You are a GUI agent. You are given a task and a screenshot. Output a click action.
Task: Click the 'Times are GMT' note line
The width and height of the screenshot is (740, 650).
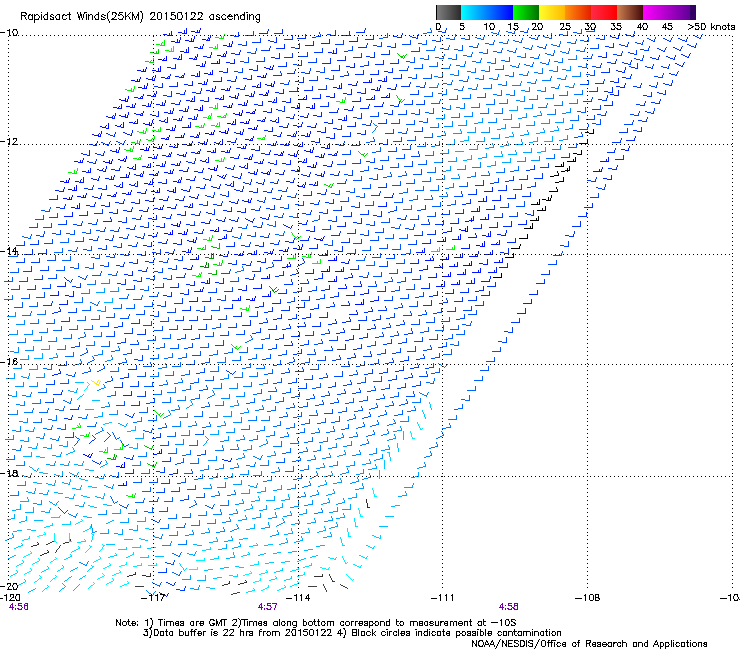pyautogui.click(x=316, y=623)
